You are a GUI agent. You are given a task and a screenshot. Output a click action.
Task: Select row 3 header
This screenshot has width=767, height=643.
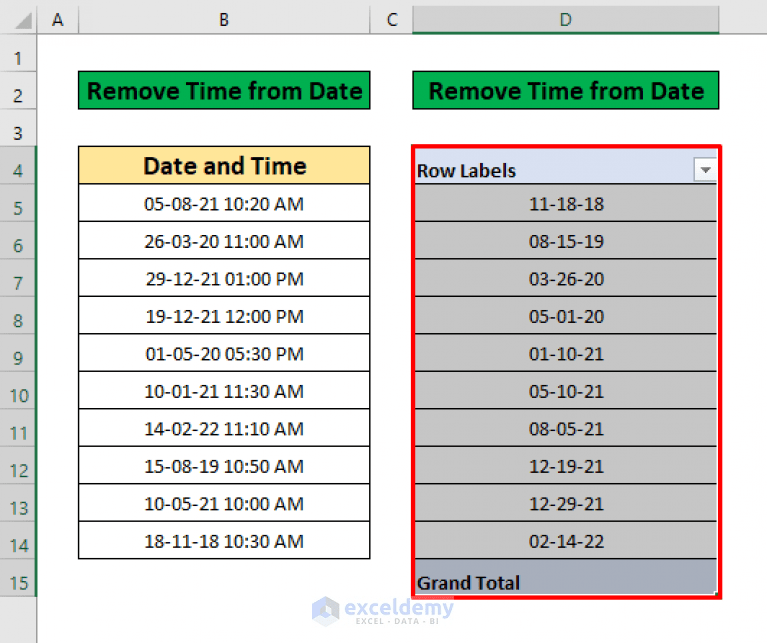[x=18, y=128]
